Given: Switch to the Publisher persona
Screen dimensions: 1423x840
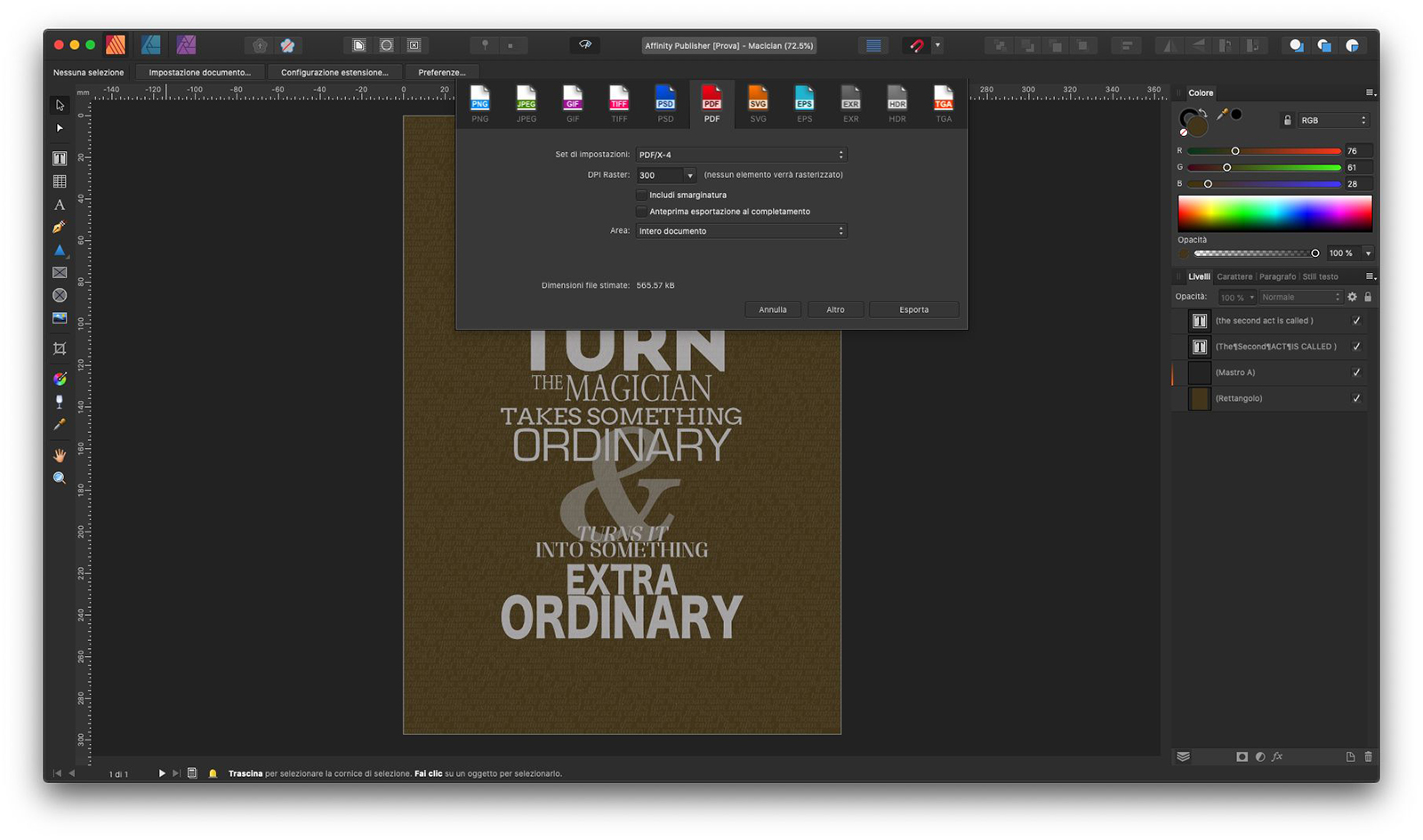Looking at the screenshot, I should 116,44.
